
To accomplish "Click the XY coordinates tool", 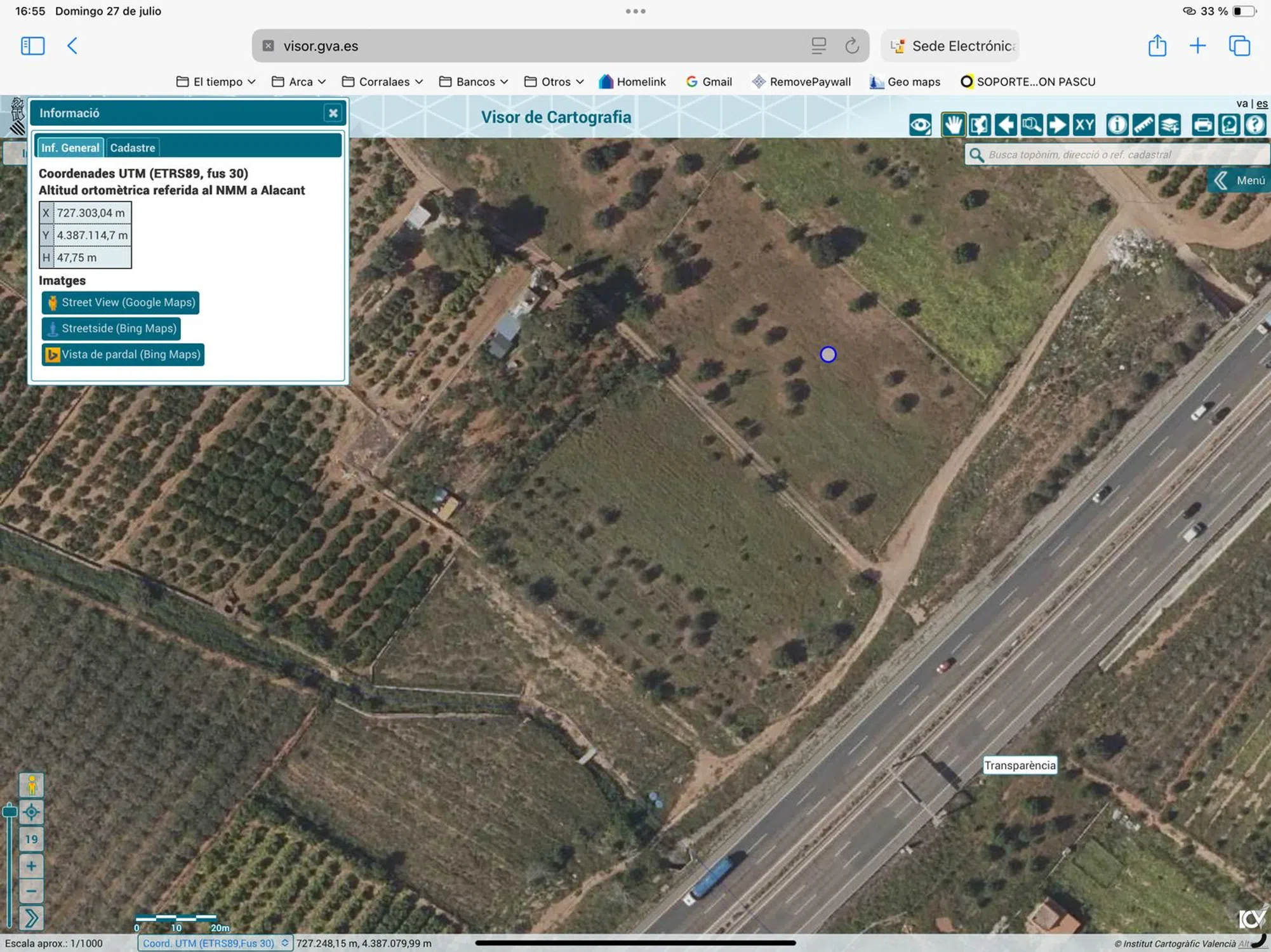I will (x=1084, y=125).
